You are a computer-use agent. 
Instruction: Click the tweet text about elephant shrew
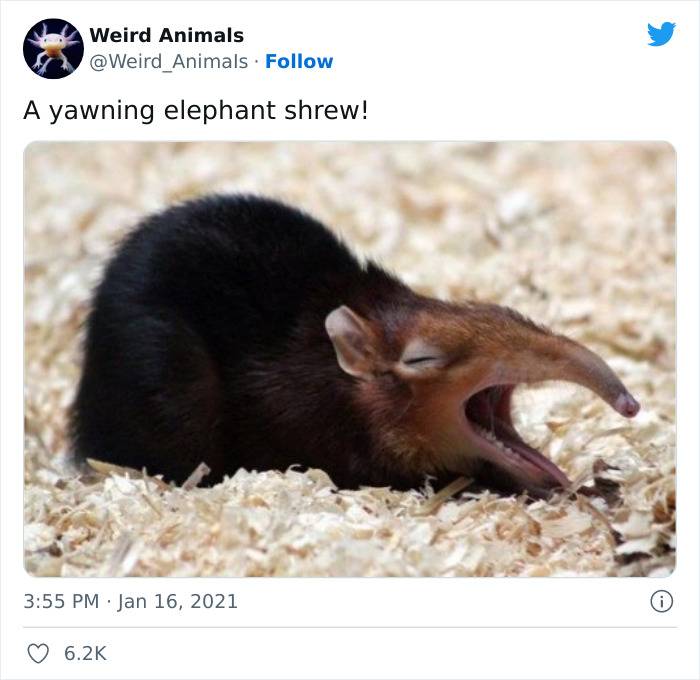pyautogui.click(x=196, y=111)
